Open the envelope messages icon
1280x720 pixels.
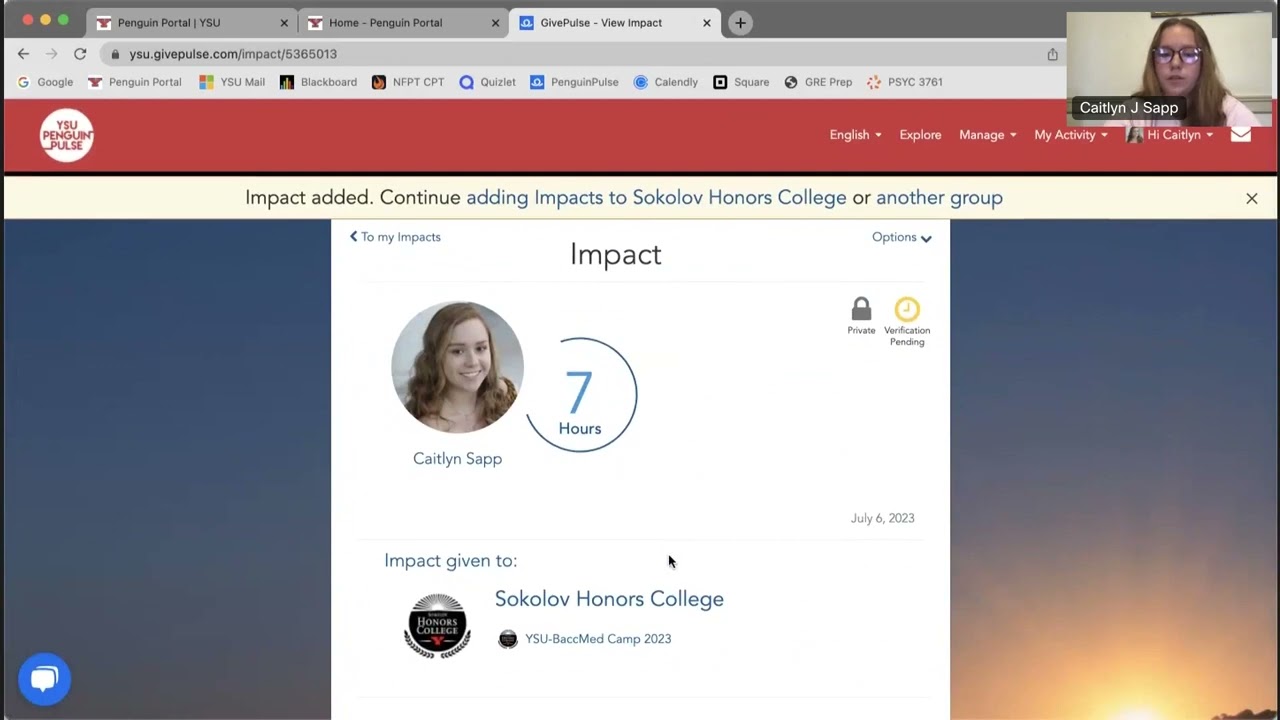pyautogui.click(x=1240, y=135)
